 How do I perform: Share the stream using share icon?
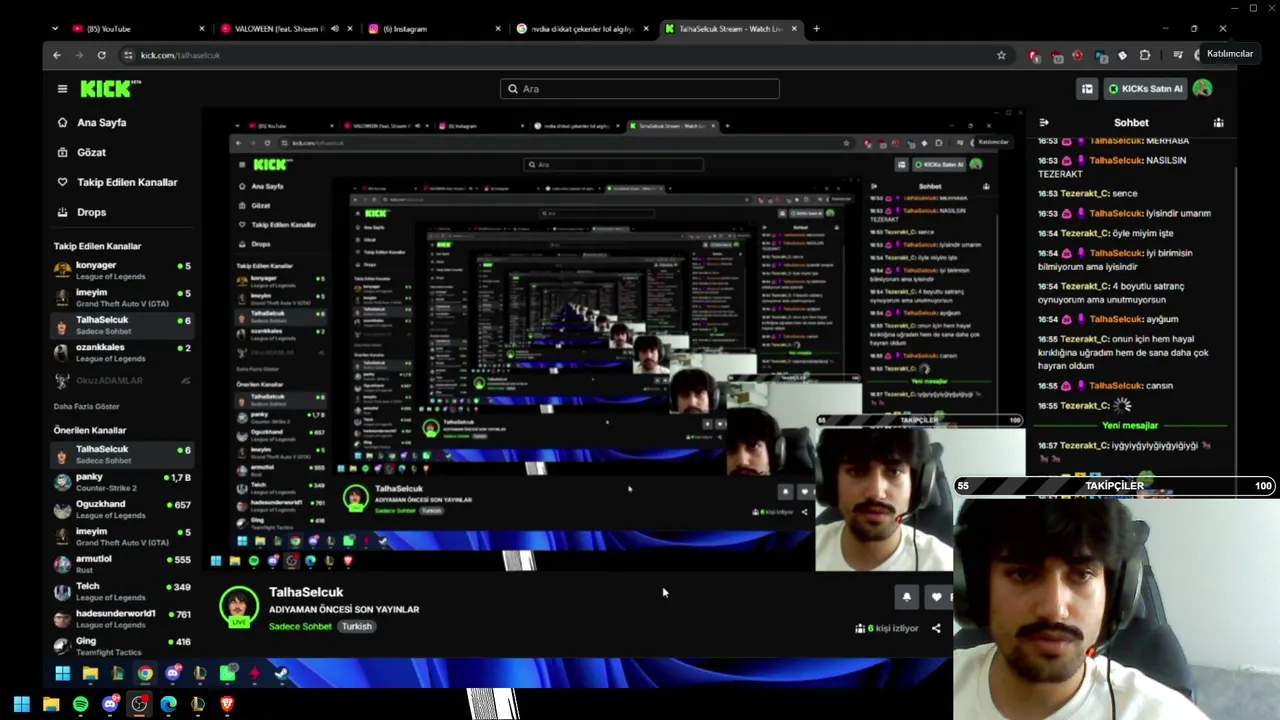(936, 629)
